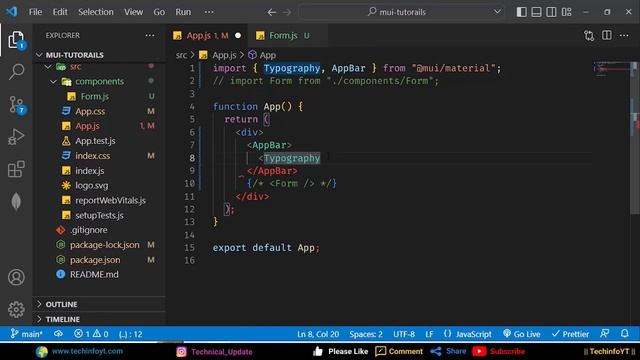Expand the OUTLINE section

tap(61, 304)
